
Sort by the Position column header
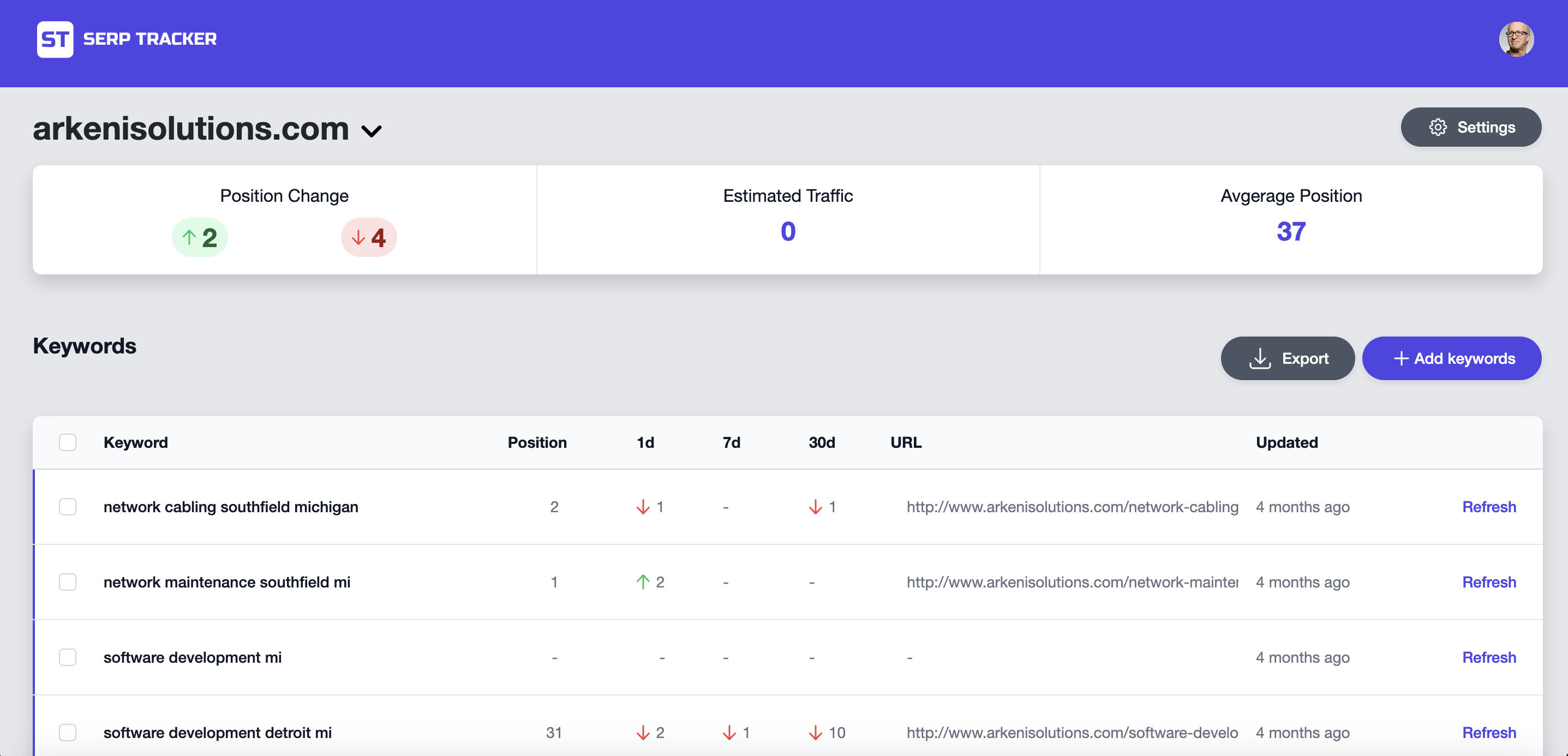pyautogui.click(x=537, y=442)
